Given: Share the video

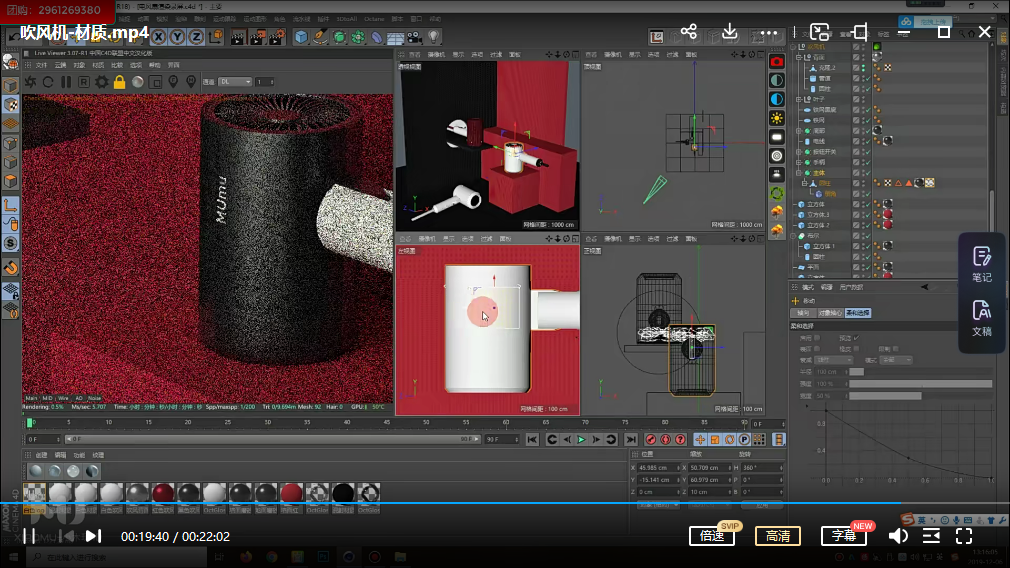Looking at the screenshot, I should pos(689,32).
